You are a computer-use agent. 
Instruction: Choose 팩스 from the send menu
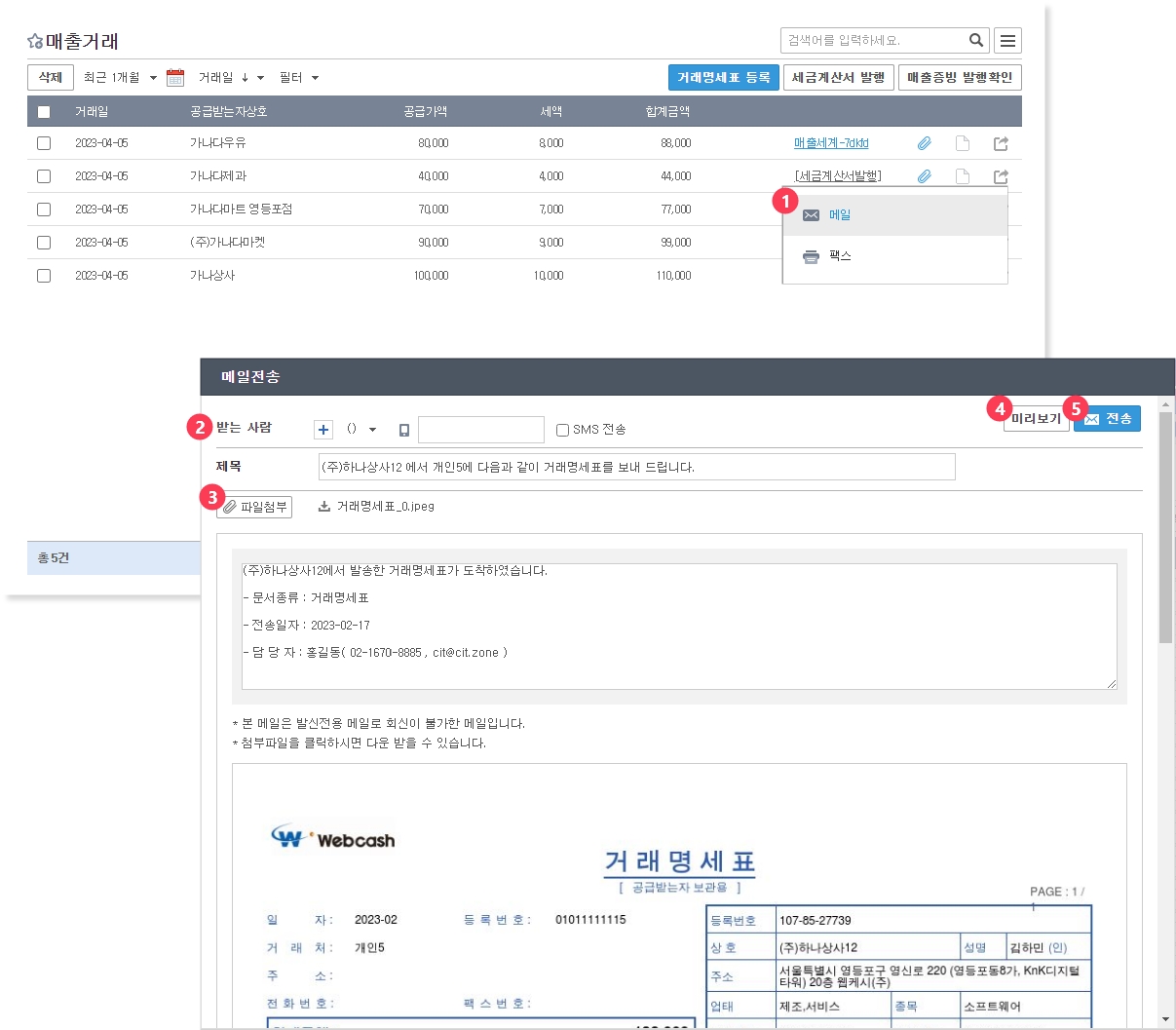click(x=839, y=256)
